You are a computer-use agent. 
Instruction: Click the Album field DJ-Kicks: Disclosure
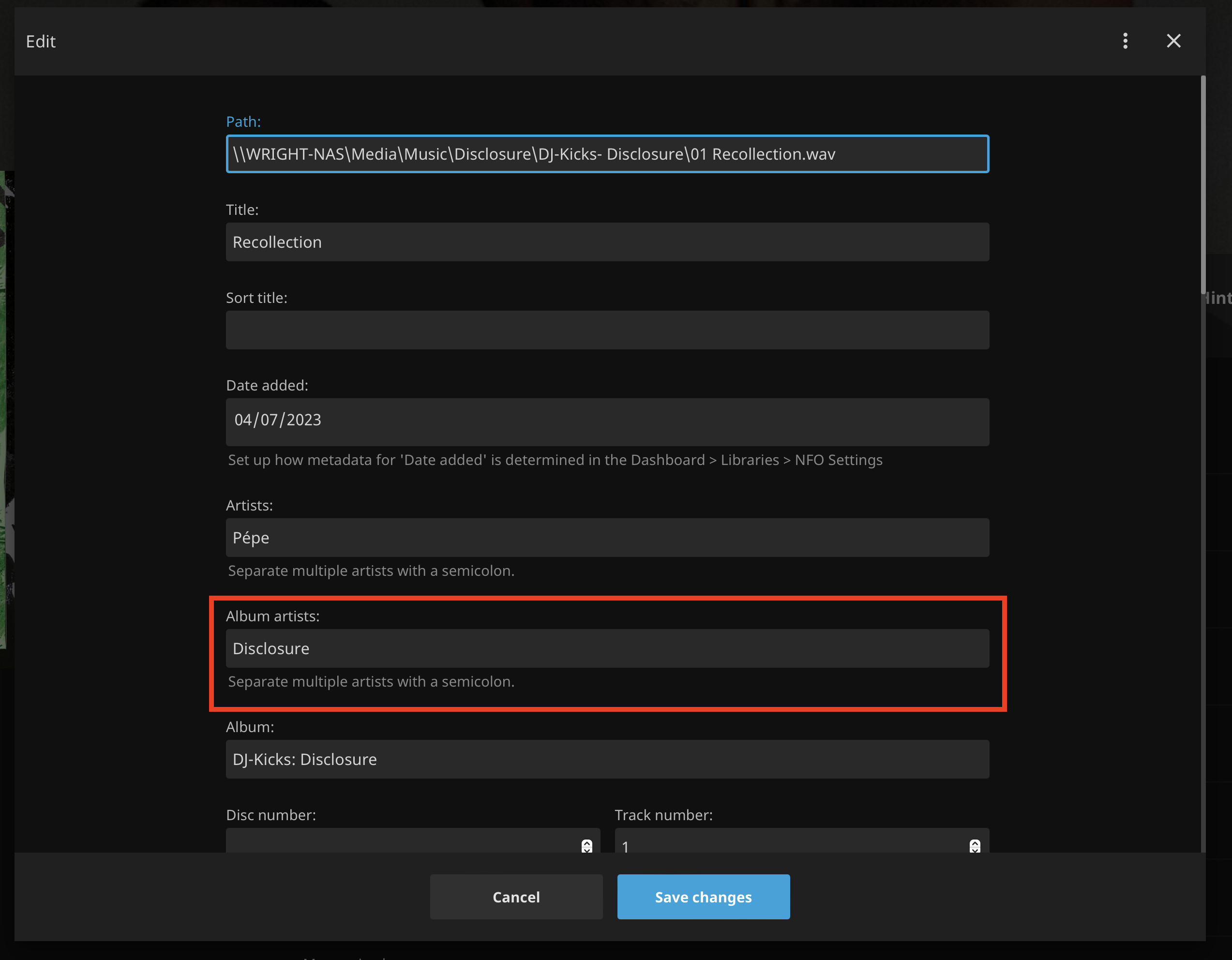[x=607, y=759]
